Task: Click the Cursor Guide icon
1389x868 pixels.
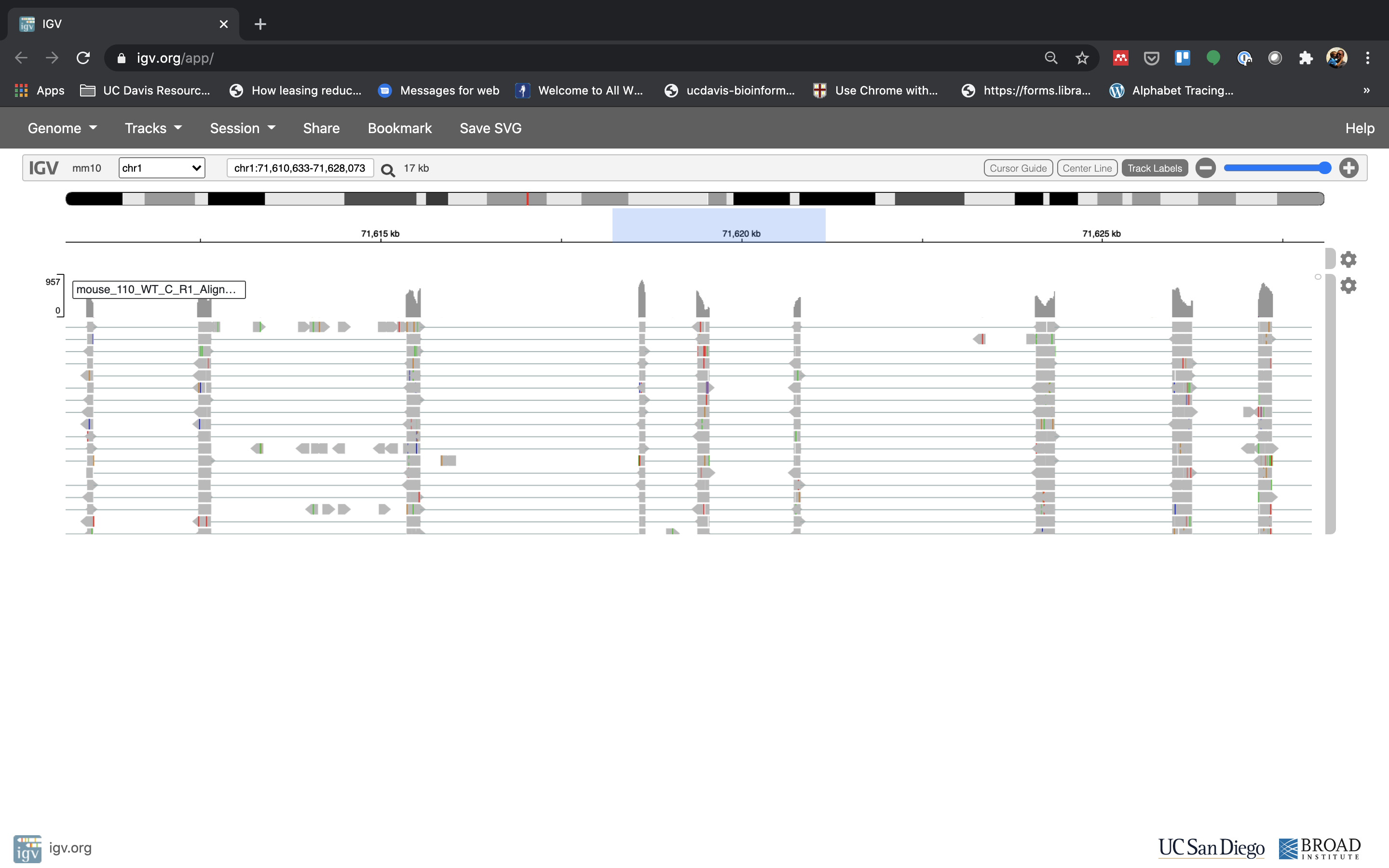Action: point(1016,167)
